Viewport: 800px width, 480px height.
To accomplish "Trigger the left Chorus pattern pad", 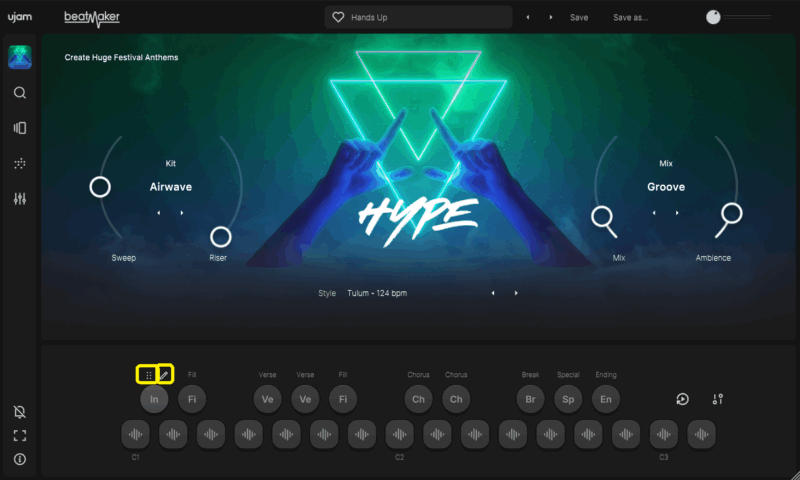I will [x=418, y=399].
